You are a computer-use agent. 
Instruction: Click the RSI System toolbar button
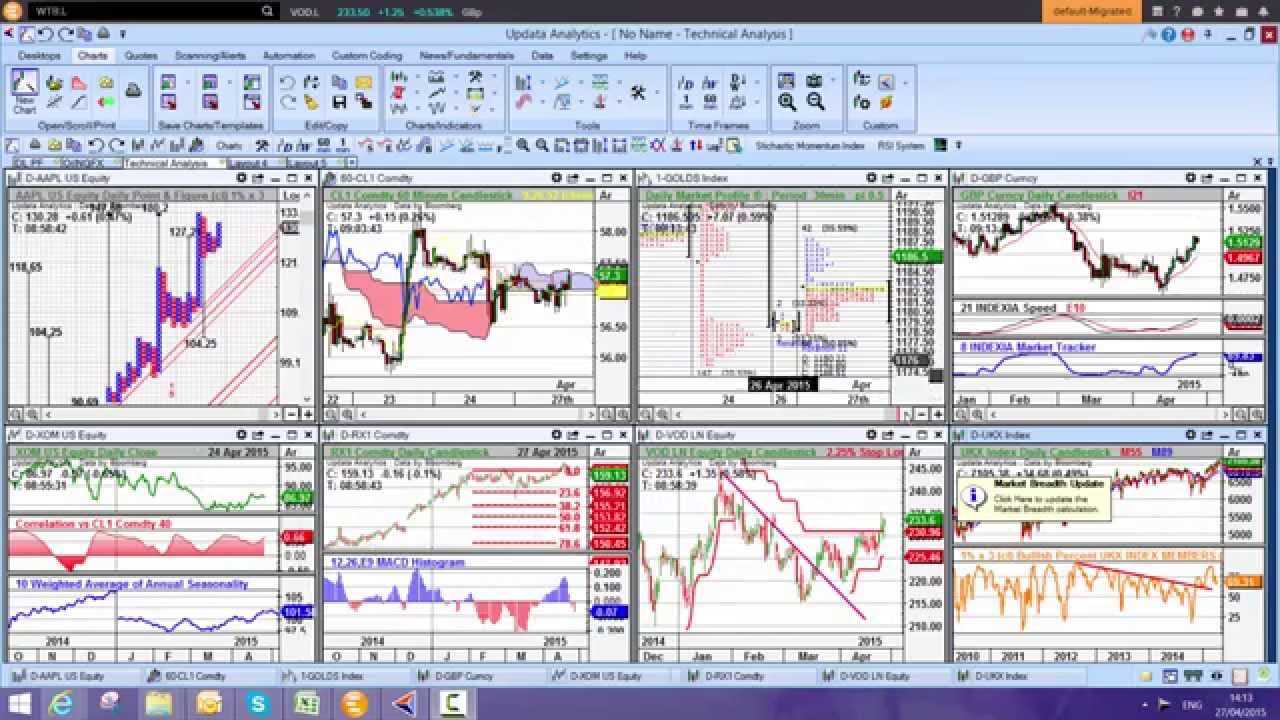coord(901,146)
